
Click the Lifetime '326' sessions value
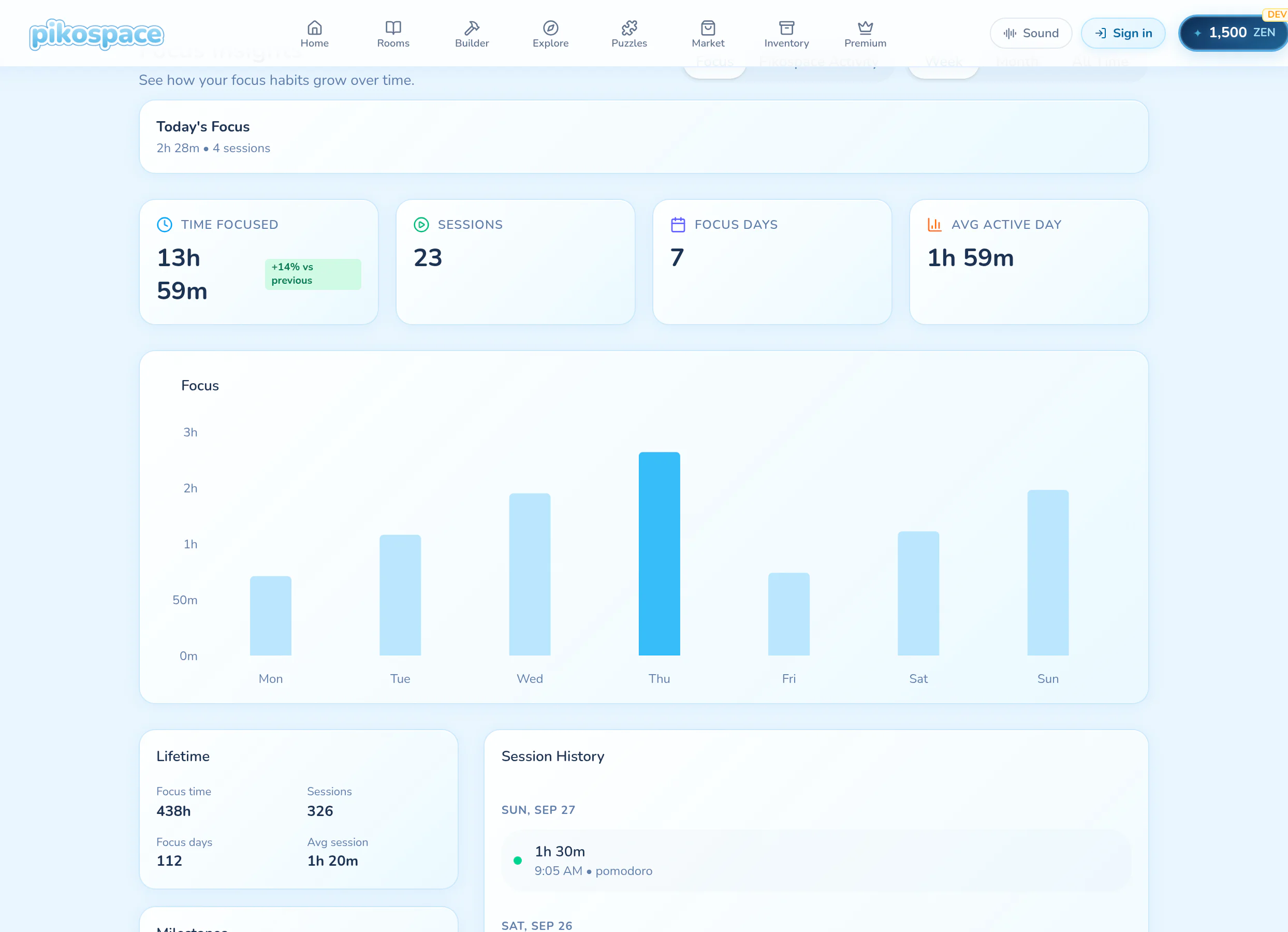[x=320, y=810]
